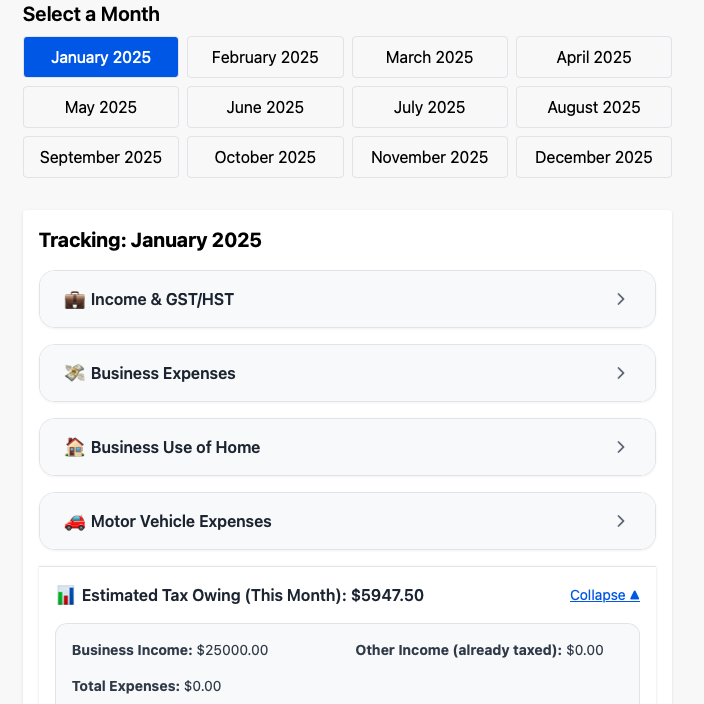
Task: Pick May 2025 tracking month
Action: point(101,107)
